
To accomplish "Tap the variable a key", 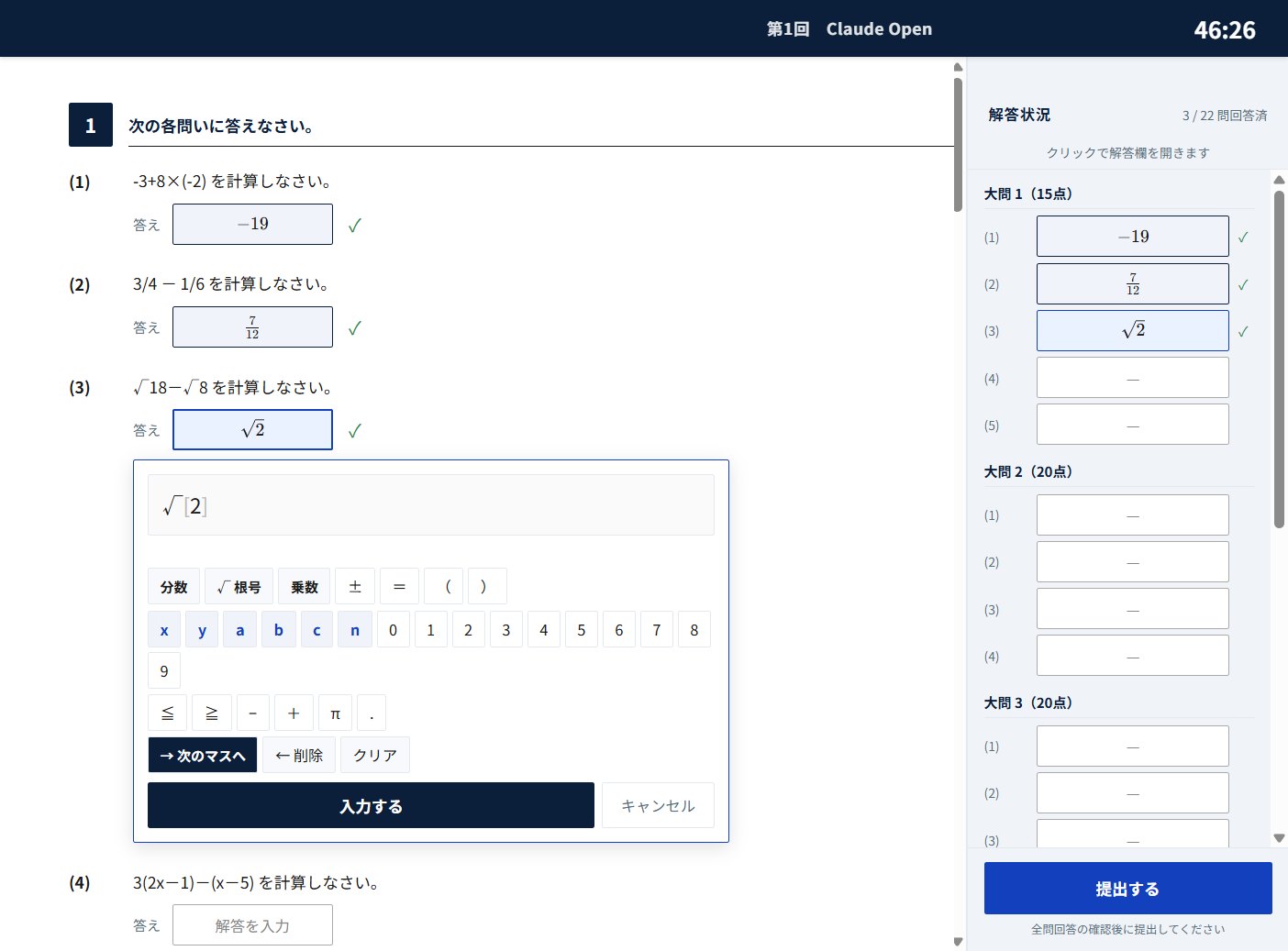I will click(240, 630).
